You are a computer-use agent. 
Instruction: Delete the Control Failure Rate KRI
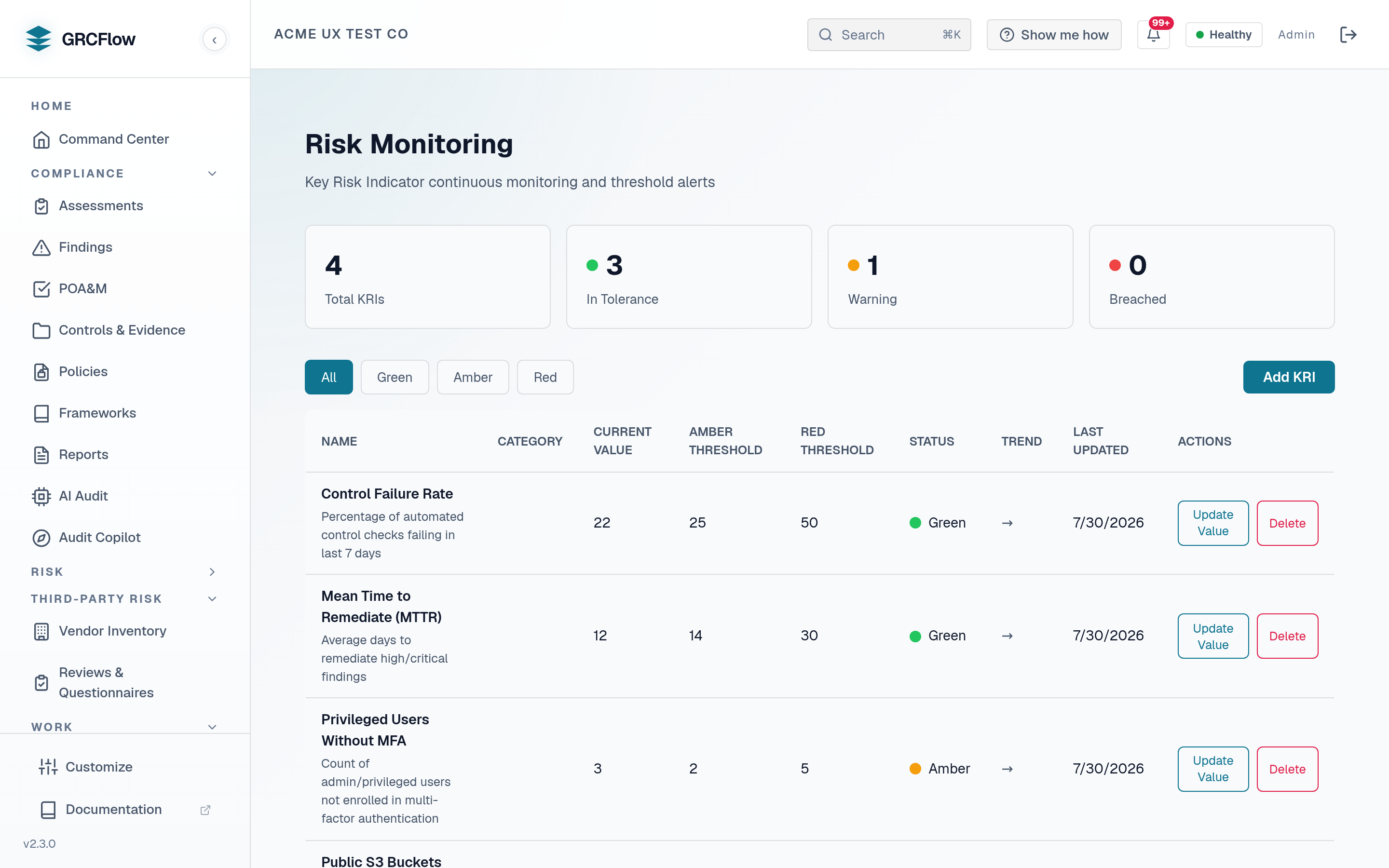(x=1287, y=523)
